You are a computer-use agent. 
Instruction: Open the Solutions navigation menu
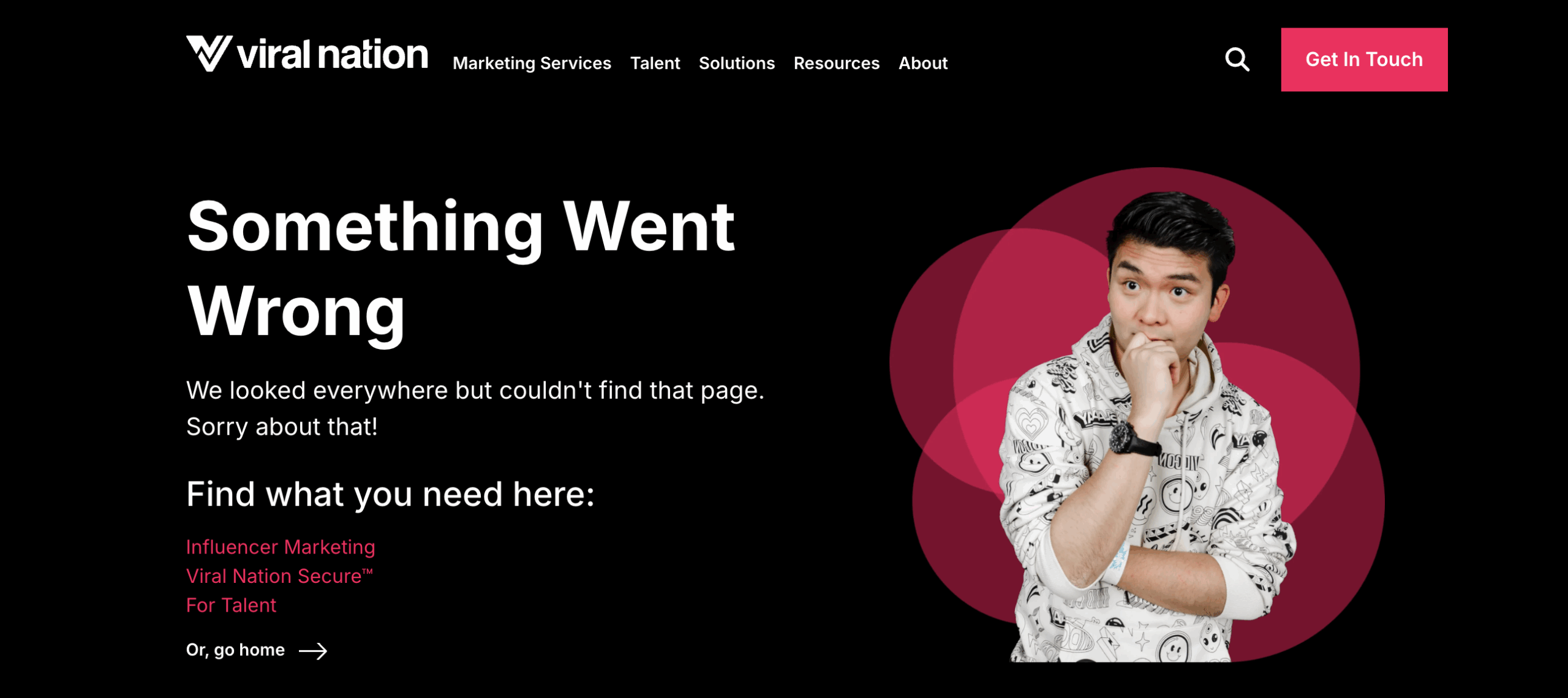tap(736, 63)
